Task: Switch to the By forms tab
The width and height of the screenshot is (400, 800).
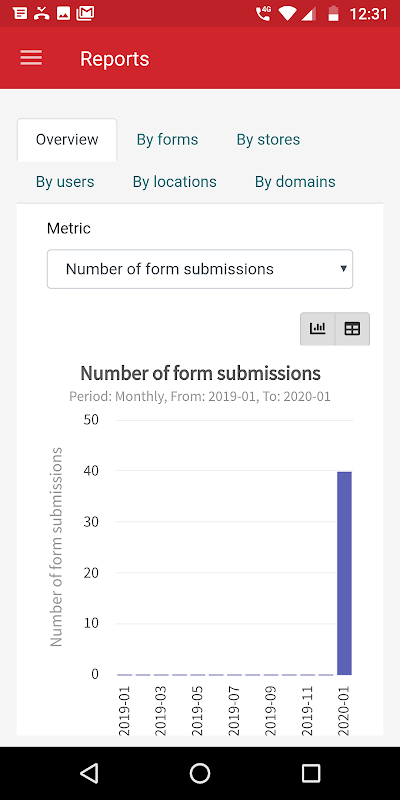Action: [167, 140]
